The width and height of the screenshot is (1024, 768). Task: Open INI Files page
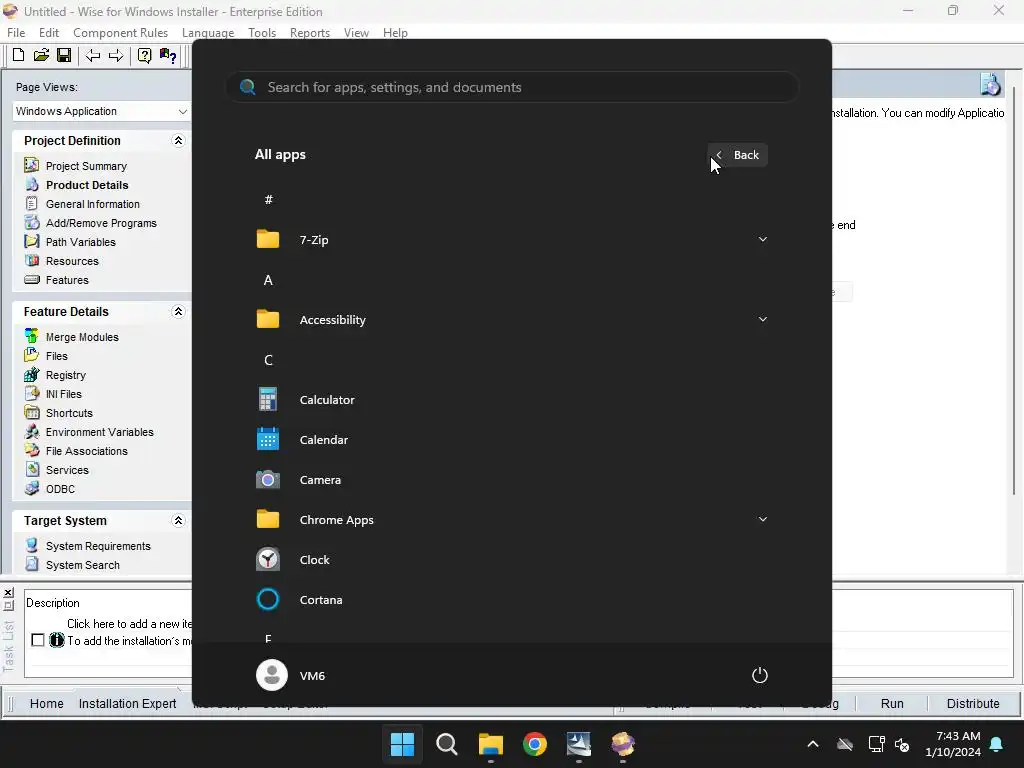pyautogui.click(x=63, y=394)
